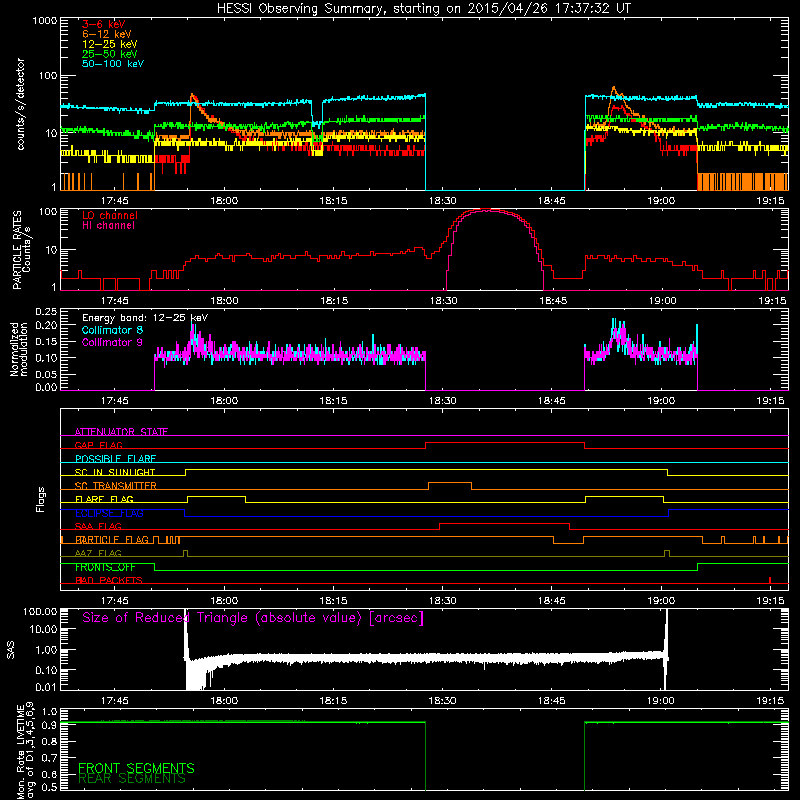Click the PARTICLE RATES Counts/s axis label
The height and width of the screenshot is (800, 800).
click(21, 249)
